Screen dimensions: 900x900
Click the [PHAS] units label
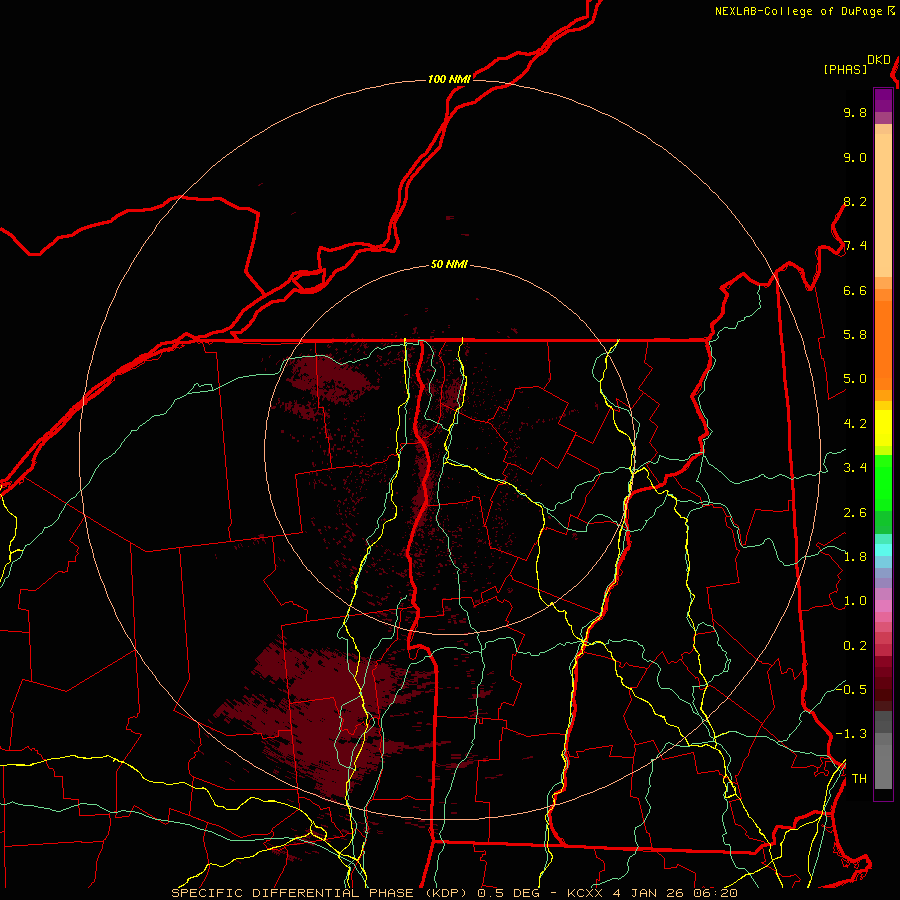(x=845, y=70)
